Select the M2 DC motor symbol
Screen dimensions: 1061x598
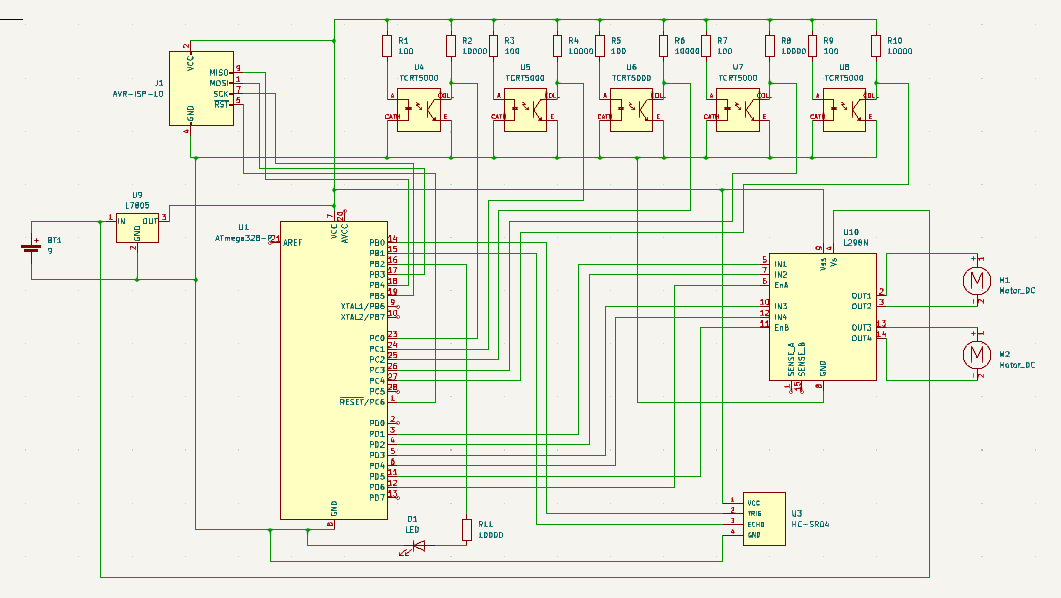[x=974, y=354]
